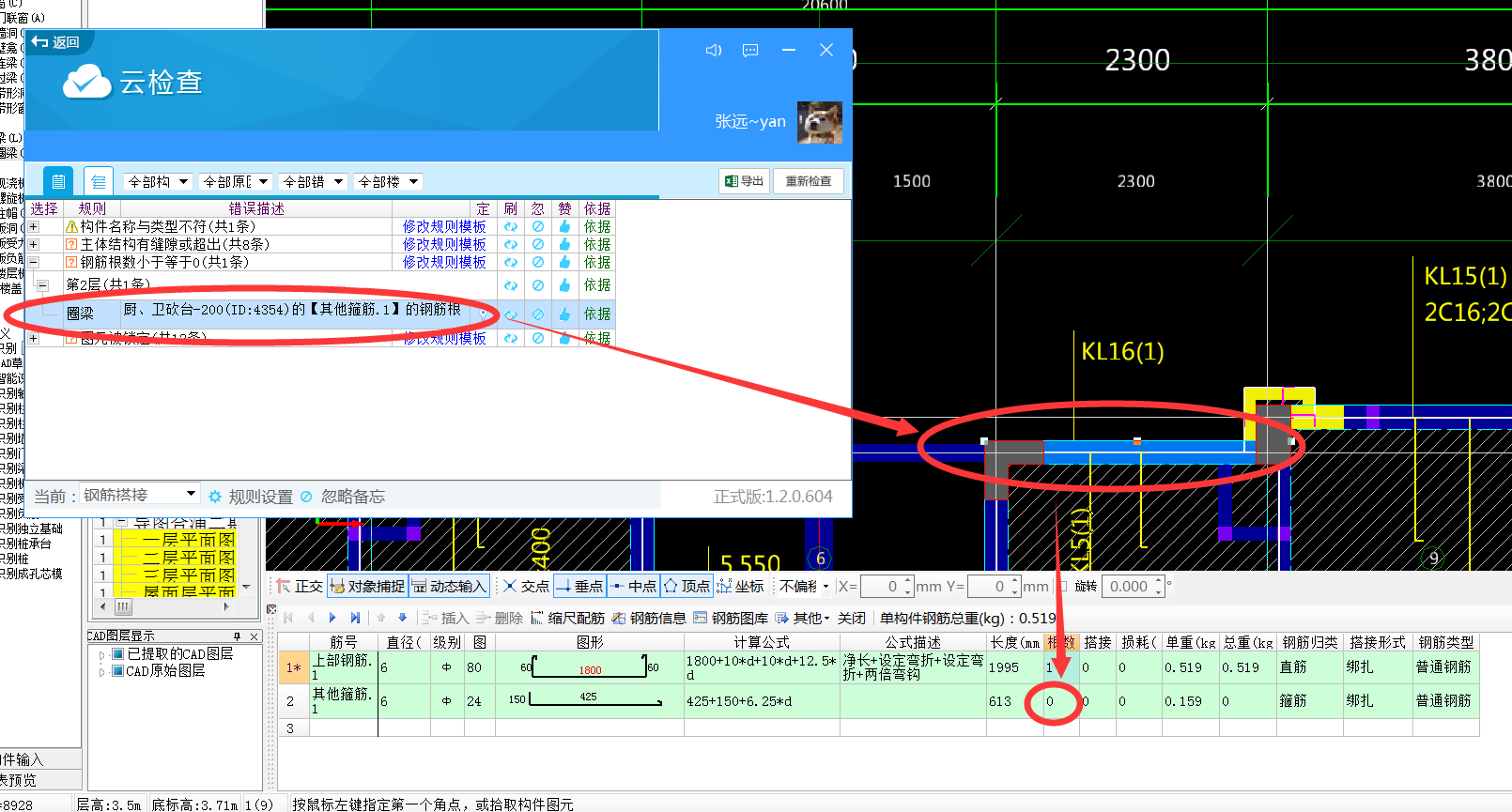Click the speaker sound icon in 云检查 title
The height and width of the screenshot is (812, 1512).
(x=714, y=50)
